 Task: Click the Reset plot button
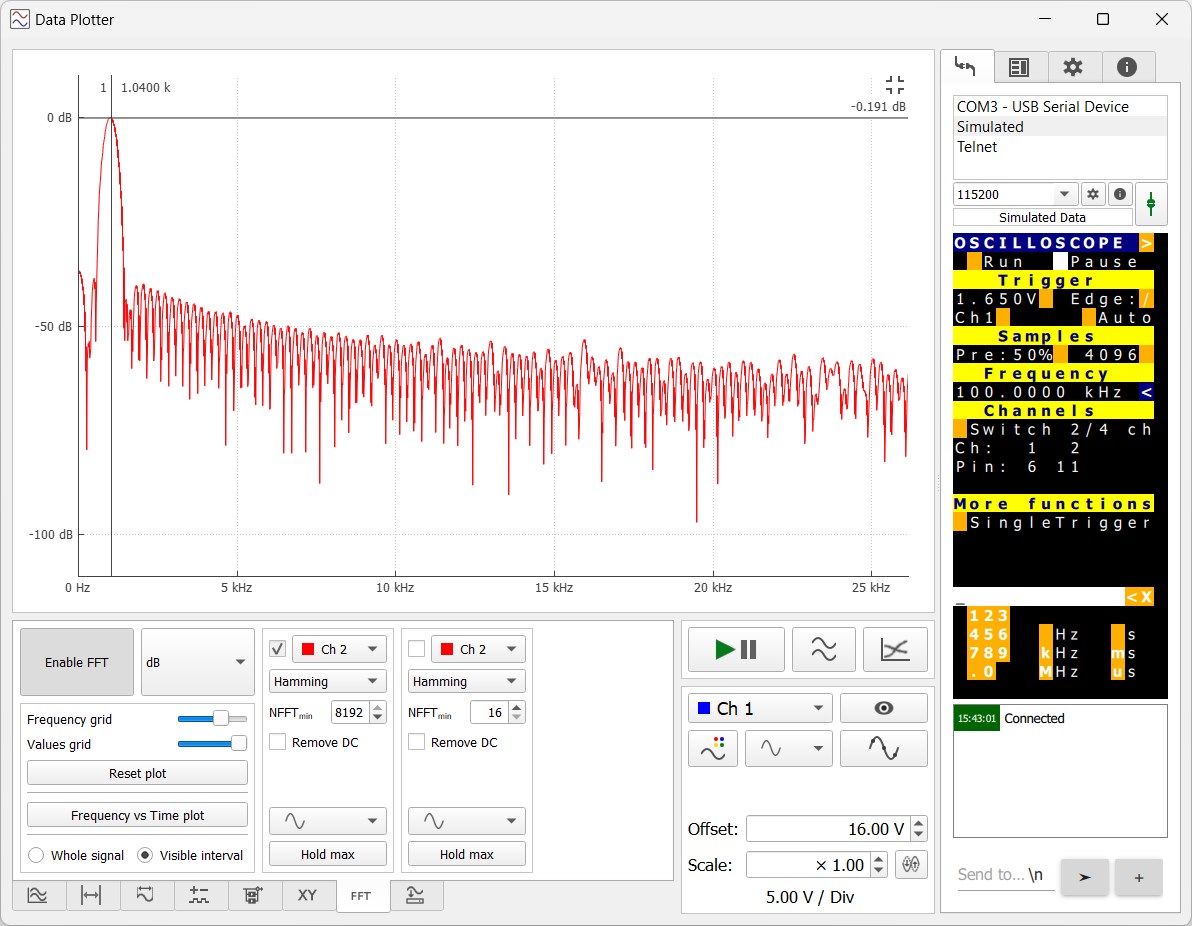coord(137,773)
